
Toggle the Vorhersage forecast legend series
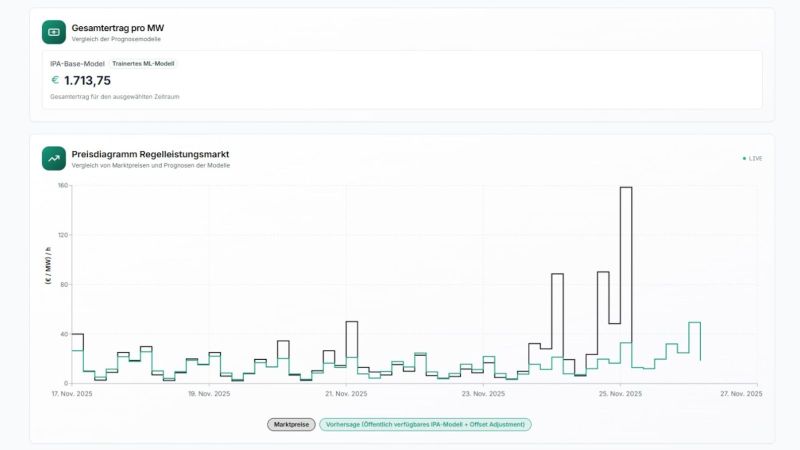tap(425, 424)
